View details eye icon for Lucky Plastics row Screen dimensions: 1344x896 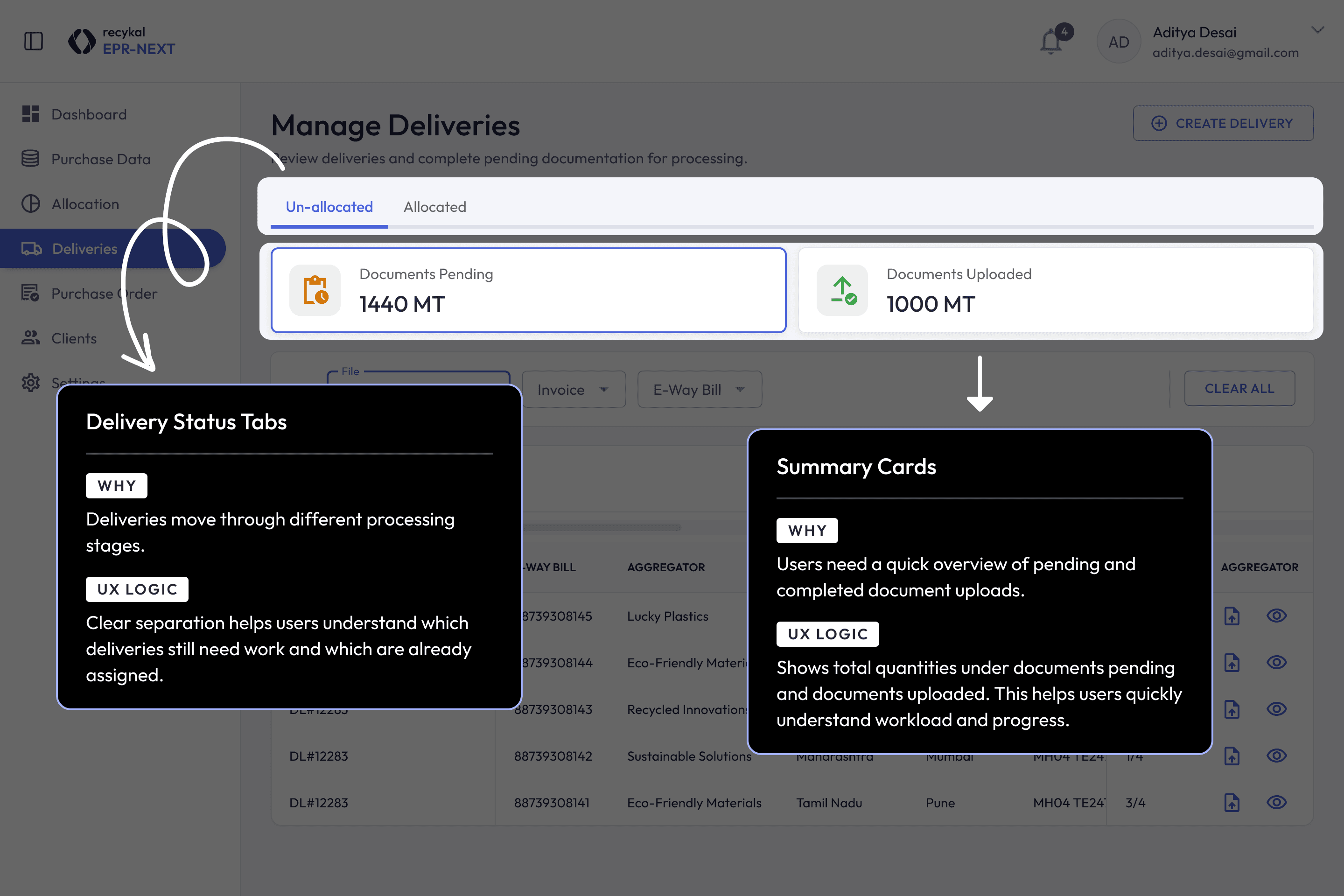point(1276,616)
